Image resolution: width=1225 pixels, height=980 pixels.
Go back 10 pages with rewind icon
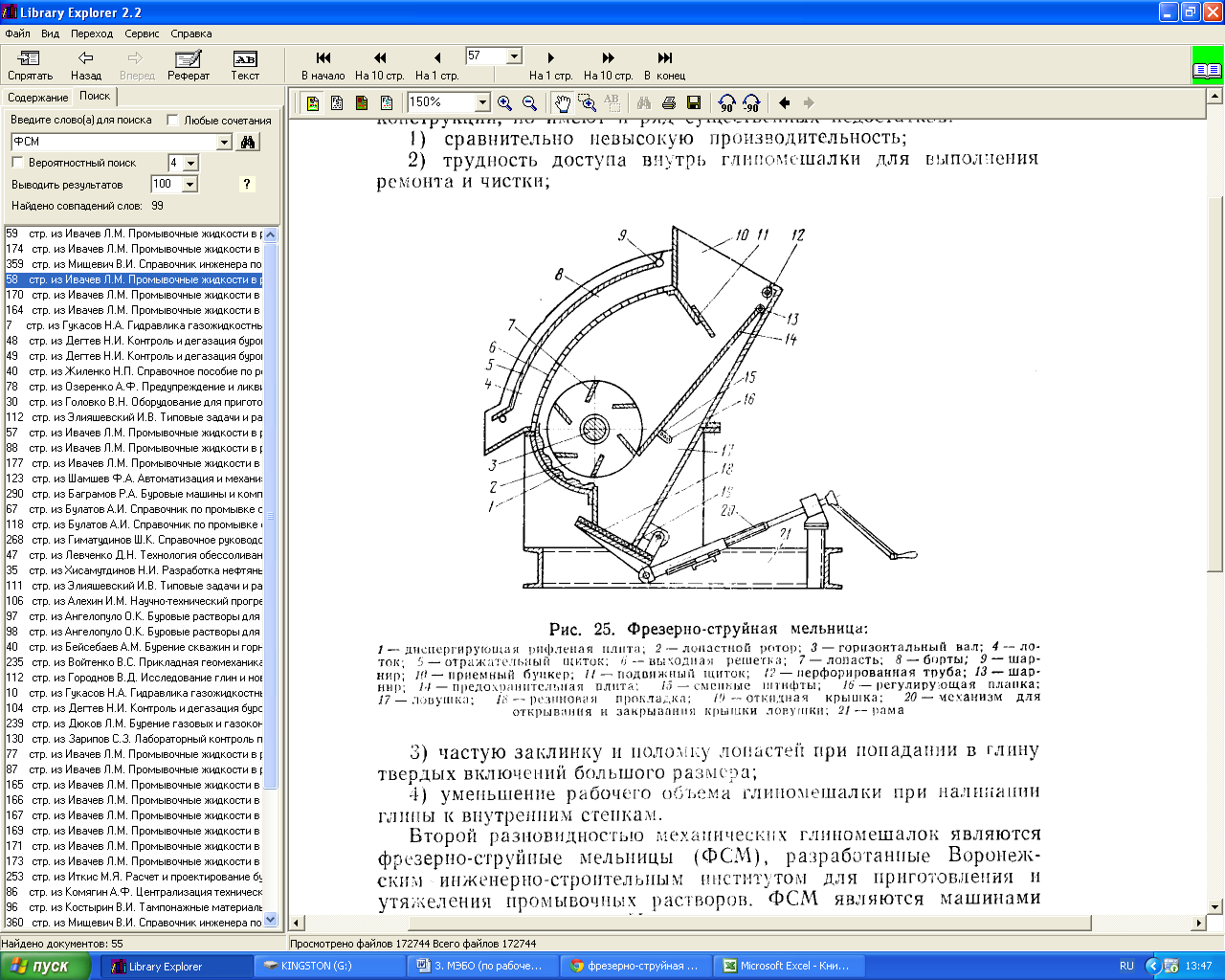(x=380, y=58)
